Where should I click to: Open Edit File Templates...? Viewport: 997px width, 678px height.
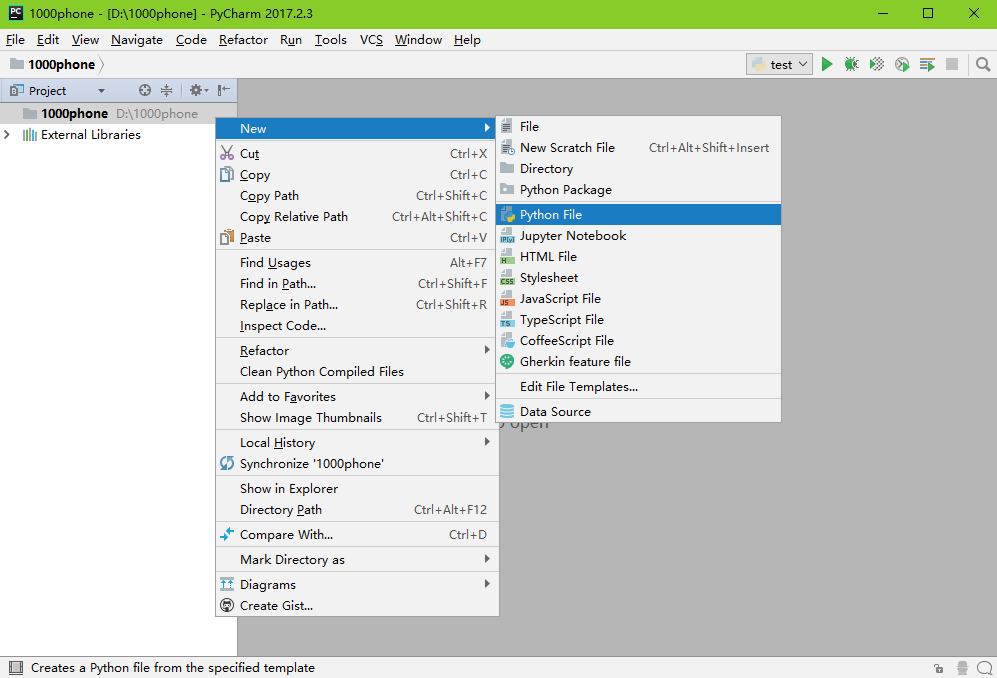pyautogui.click(x=638, y=387)
